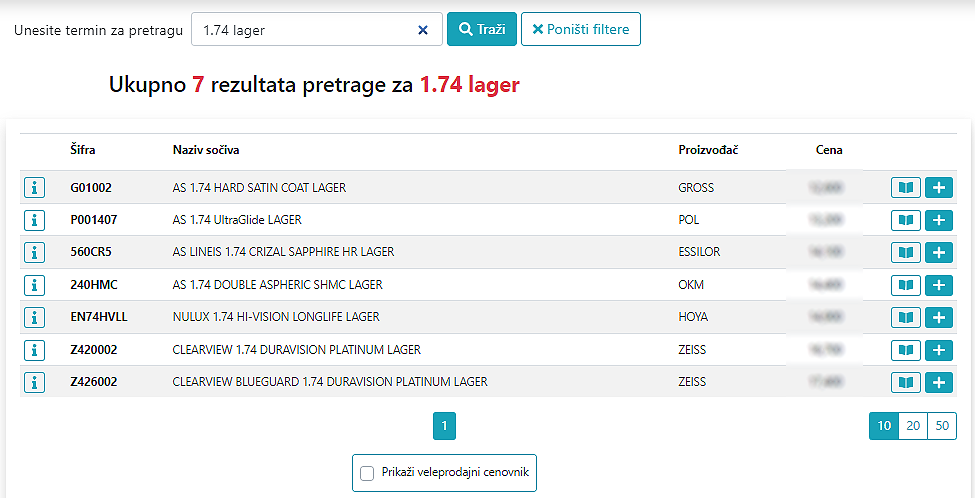Switch page size to 50 results

941,426
